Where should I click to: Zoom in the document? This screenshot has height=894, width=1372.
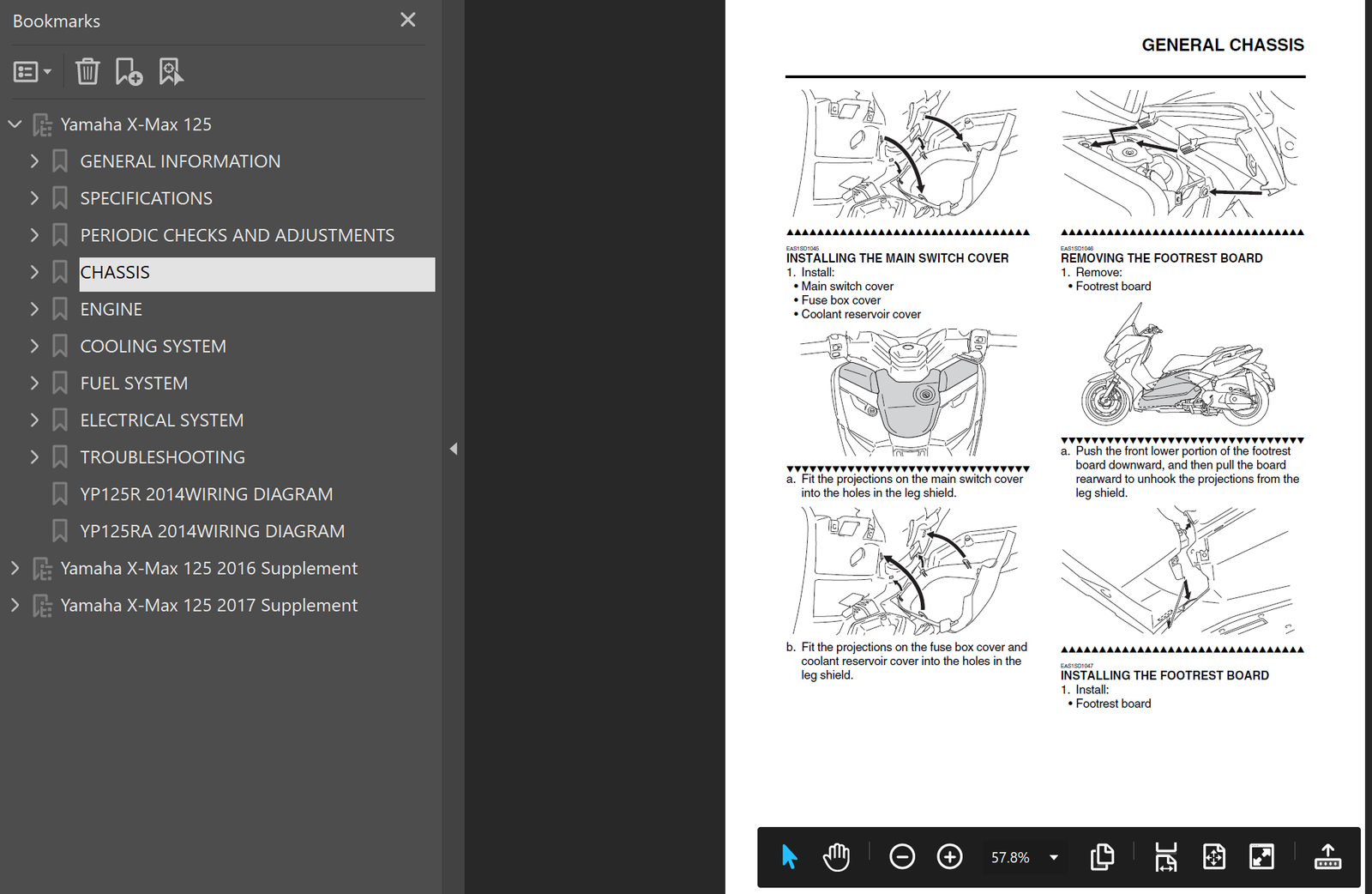pyautogui.click(x=949, y=856)
